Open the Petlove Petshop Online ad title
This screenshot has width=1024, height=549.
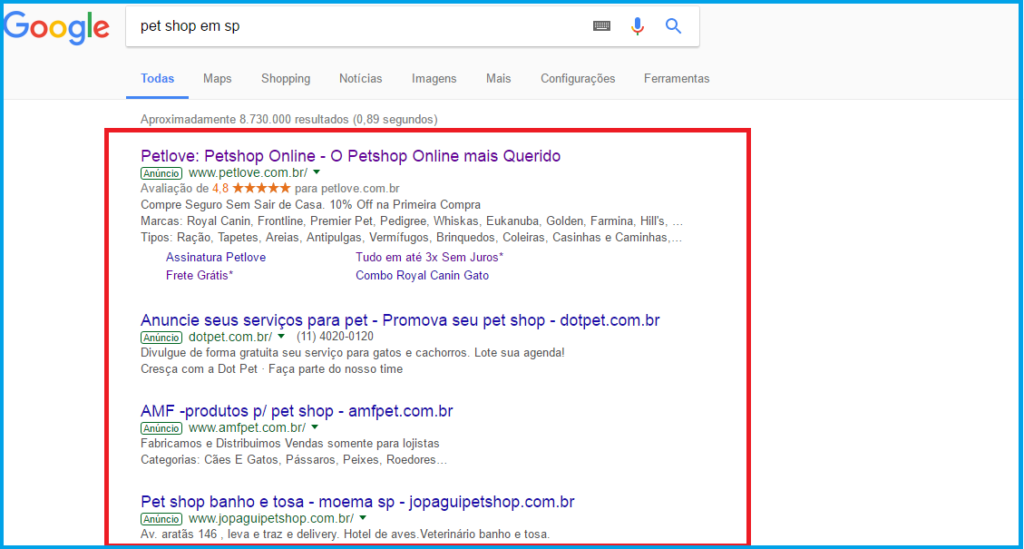coord(351,156)
